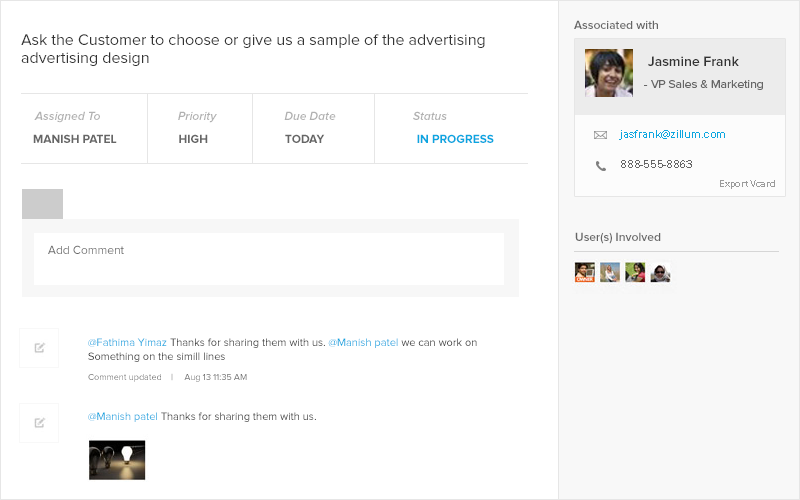Open the Status field showing In Progress

[455, 139]
